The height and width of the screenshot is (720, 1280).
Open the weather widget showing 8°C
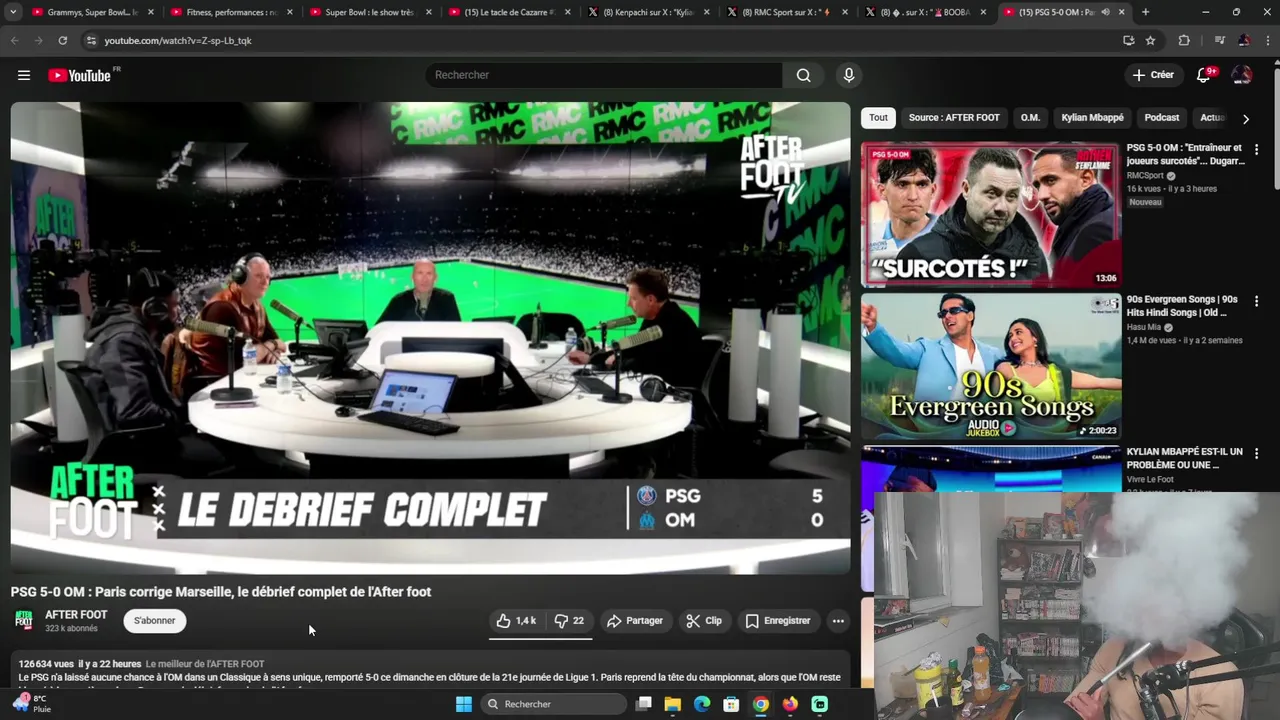click(30, 704)
